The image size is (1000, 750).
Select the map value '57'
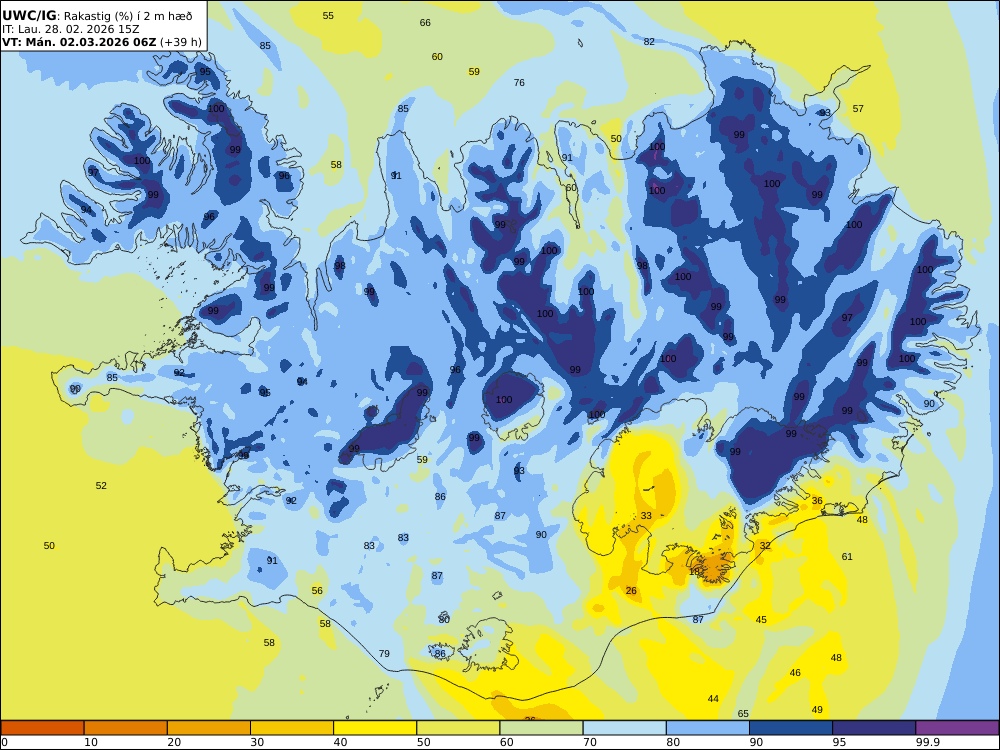[858, 109]
